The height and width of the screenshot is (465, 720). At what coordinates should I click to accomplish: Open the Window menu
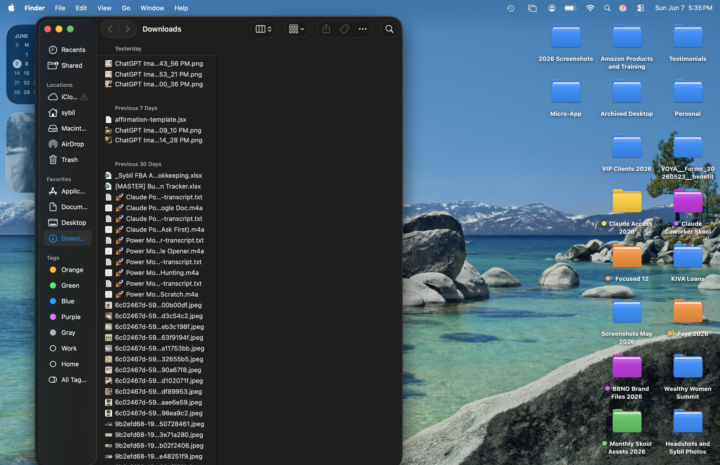click(x=152, y=8)
